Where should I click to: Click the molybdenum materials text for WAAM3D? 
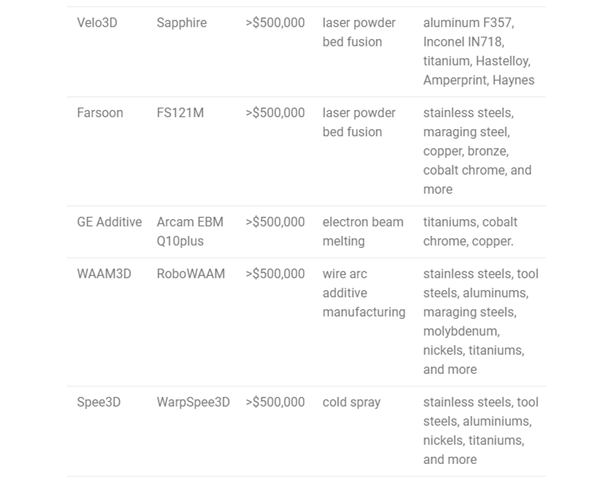[x=461, y=331]
